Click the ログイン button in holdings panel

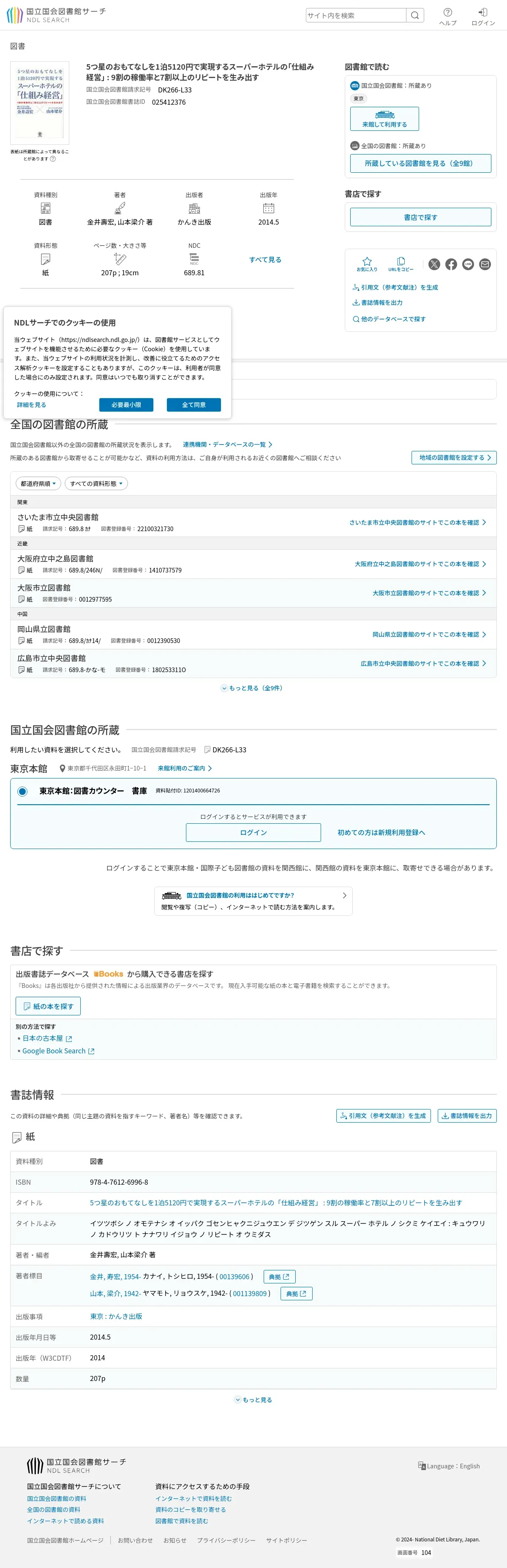point(253,833)
